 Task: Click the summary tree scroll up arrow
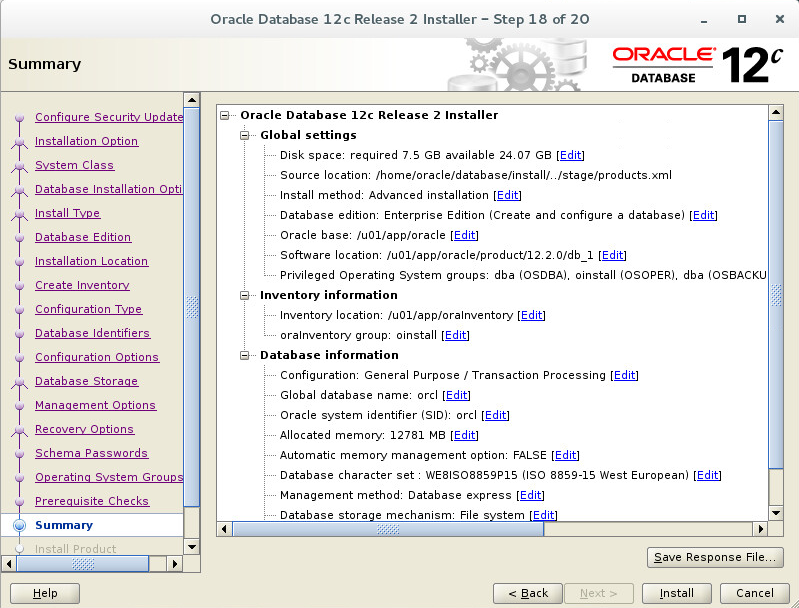(776, 112)
